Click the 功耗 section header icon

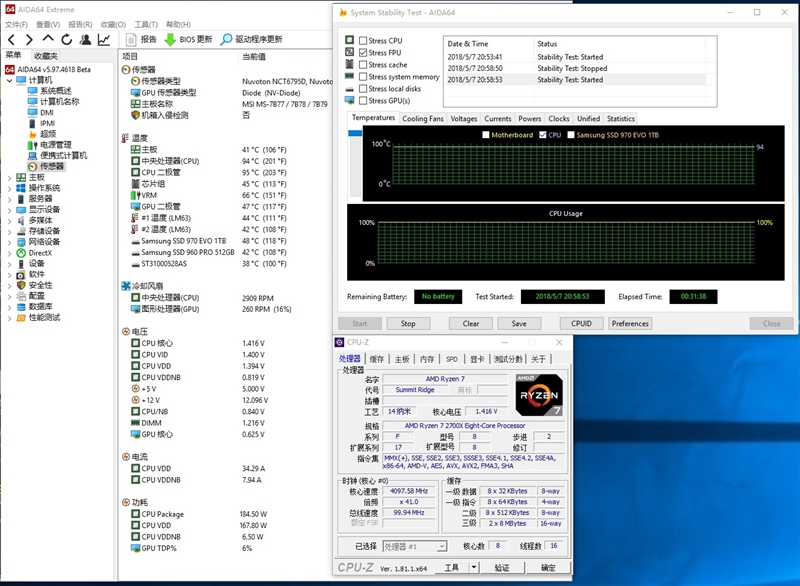(x=126, y=502)
